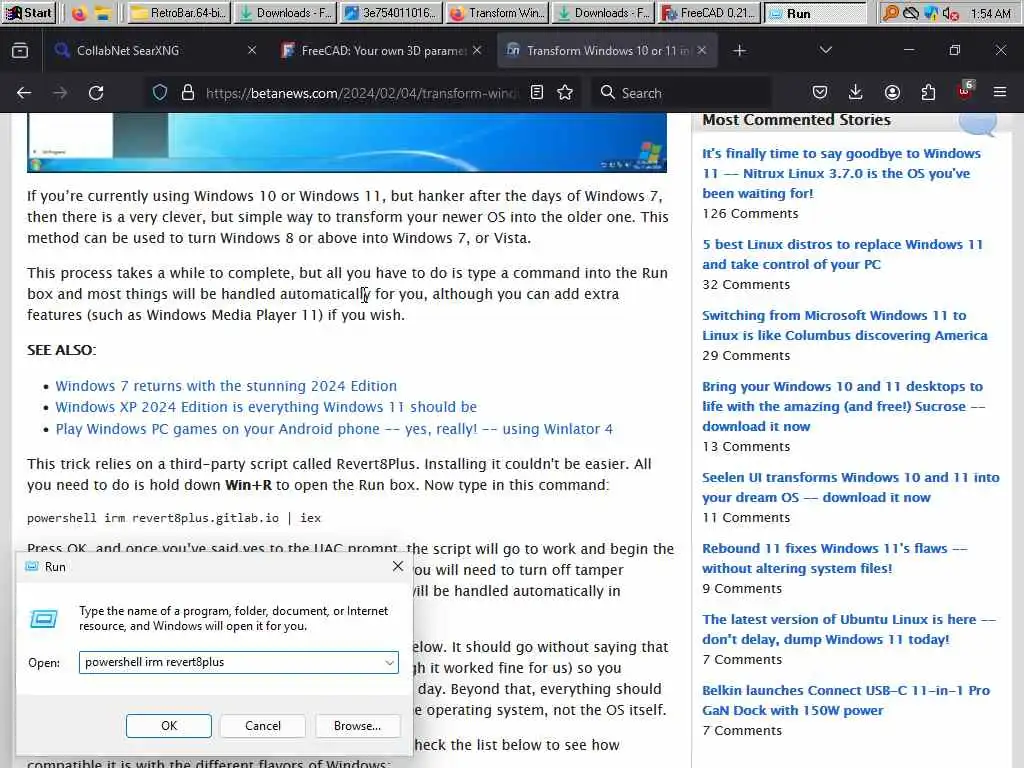Click the site security padlock icon

point(188,93)
